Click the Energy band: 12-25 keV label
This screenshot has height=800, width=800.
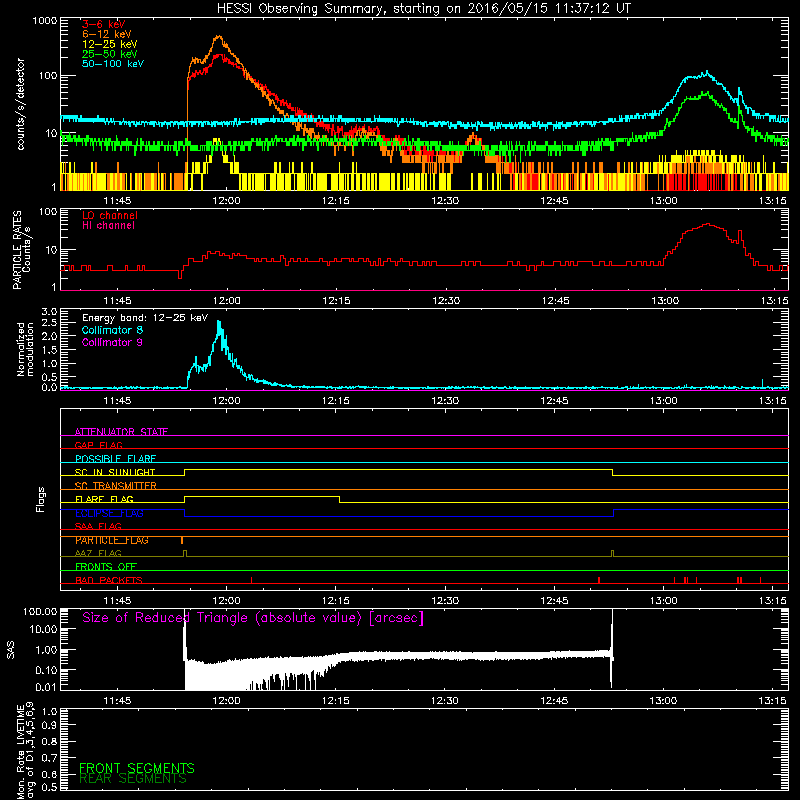(x=145, y=318)
